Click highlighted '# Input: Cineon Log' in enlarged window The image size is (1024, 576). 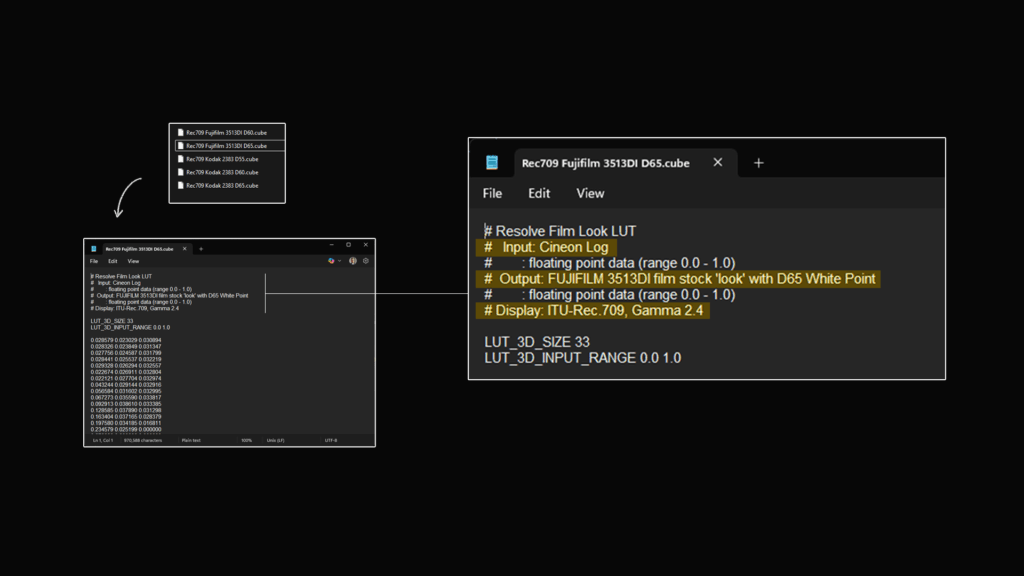(546, 247)
